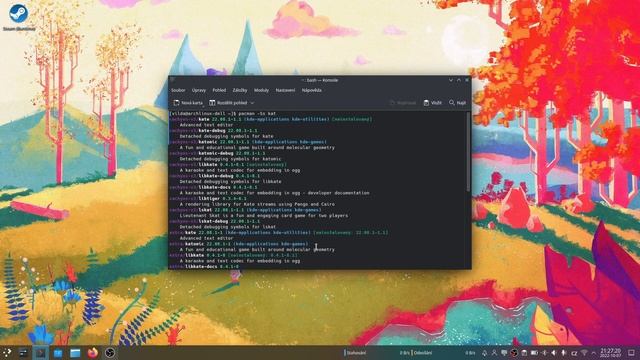Screen dimensions: 640x360
Task: Click the user account tray icon
Action: [494, 353]
